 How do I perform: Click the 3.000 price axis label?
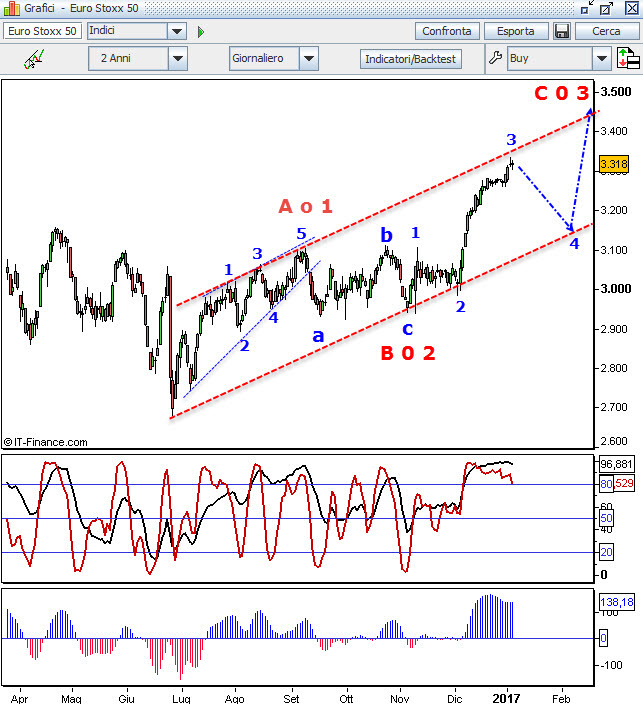pyautogui.click(x=616, y=289)
